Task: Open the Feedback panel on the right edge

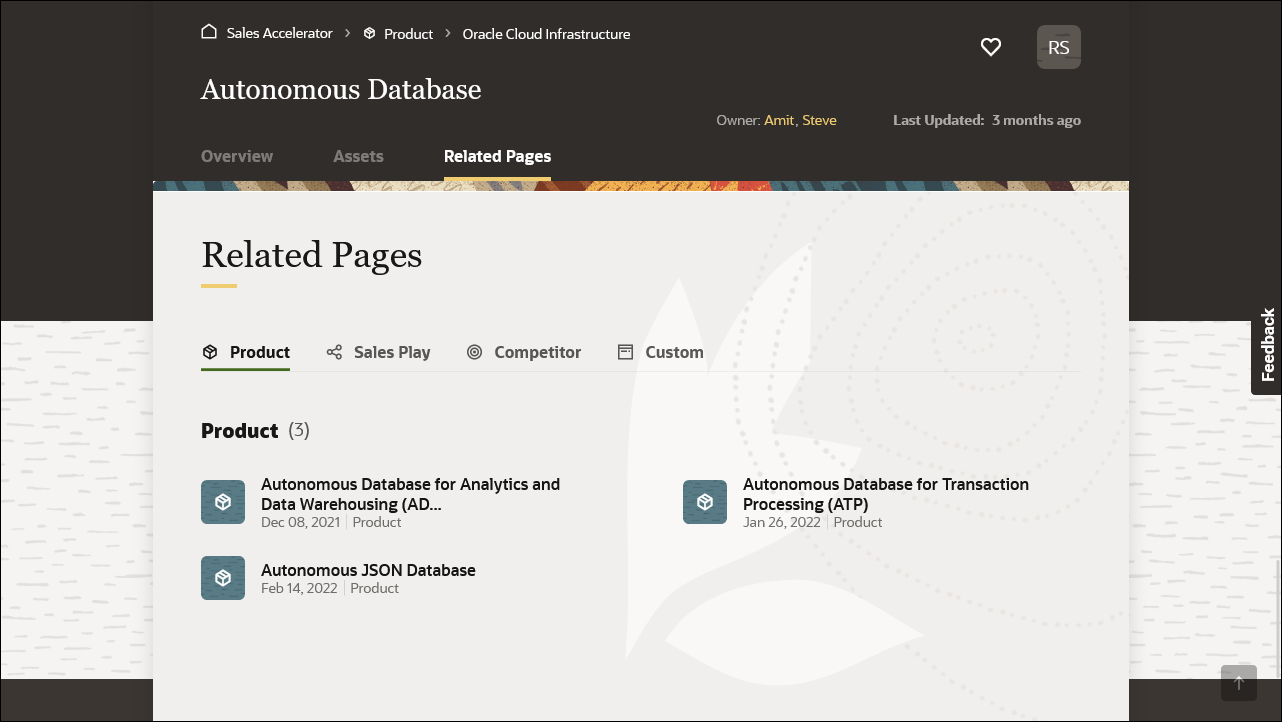Action: point(1267,347)
